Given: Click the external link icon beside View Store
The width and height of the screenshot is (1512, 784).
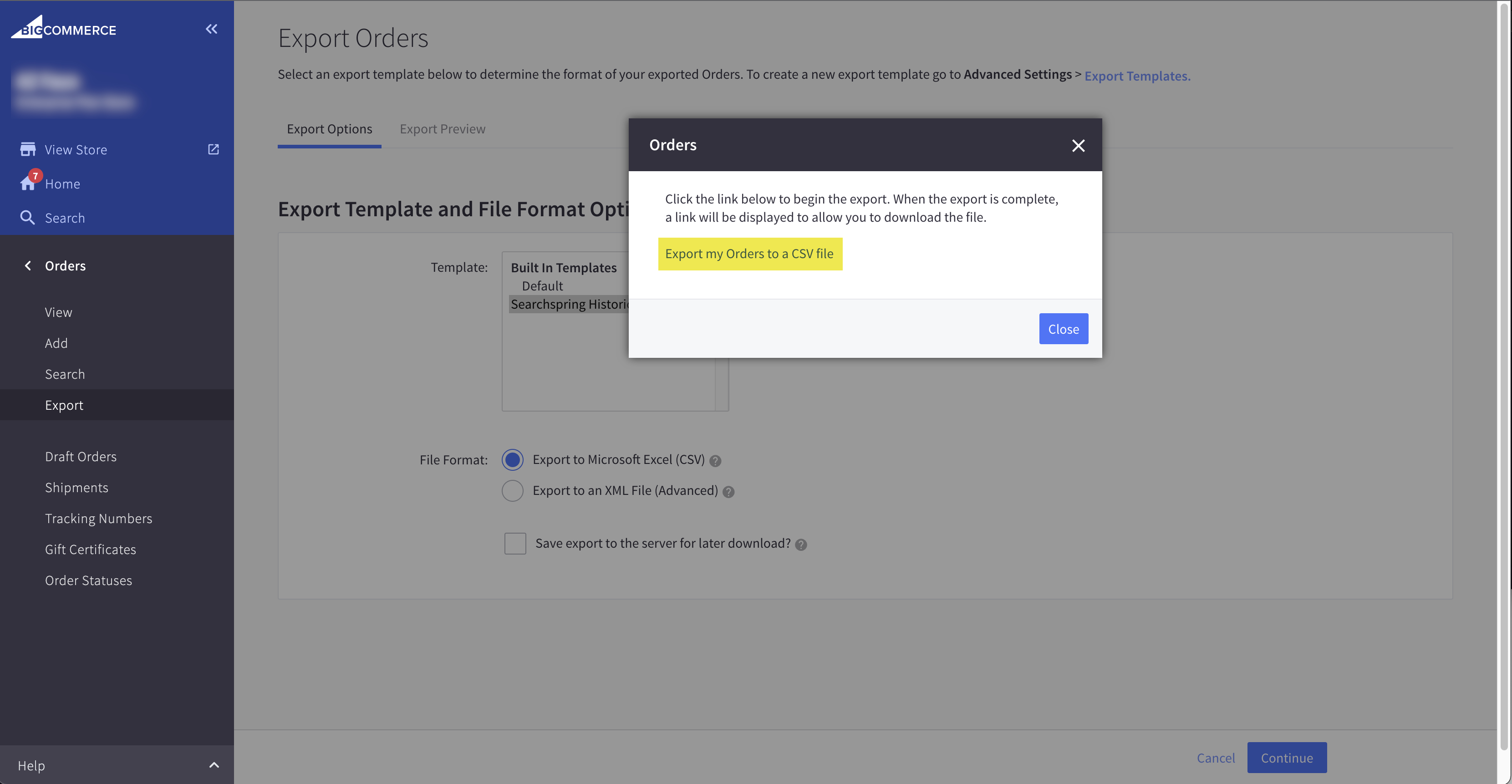Looking at the screenshot, I should (214, 149).
